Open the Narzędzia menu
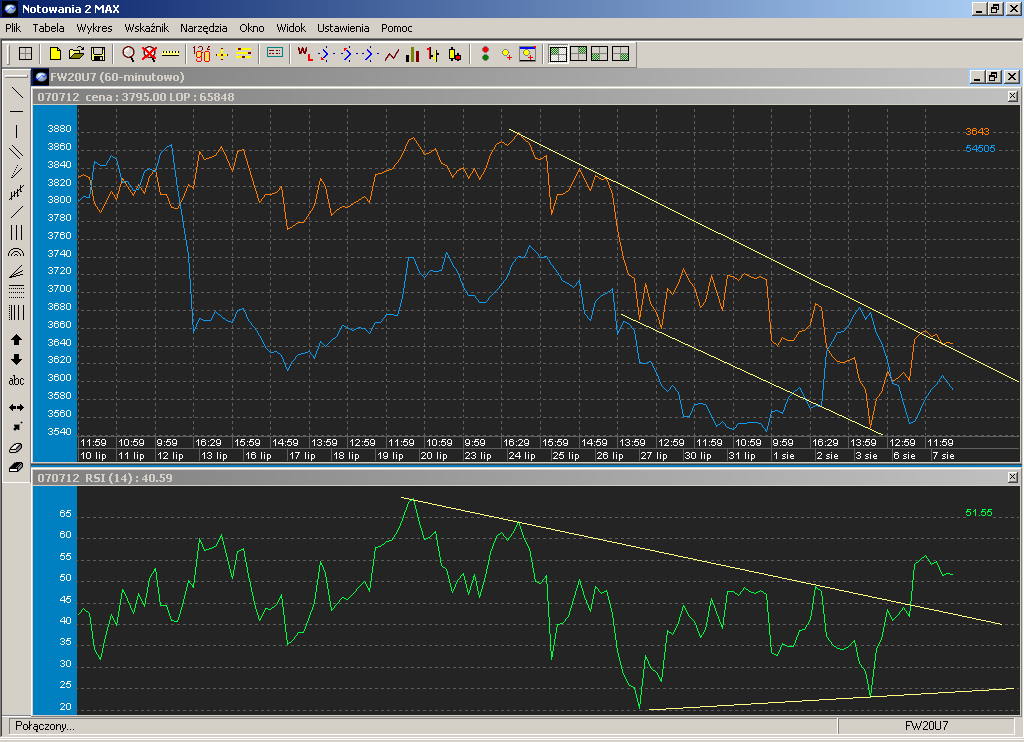Viewport: 1024px width, 742px height. [x=203, y=28]
